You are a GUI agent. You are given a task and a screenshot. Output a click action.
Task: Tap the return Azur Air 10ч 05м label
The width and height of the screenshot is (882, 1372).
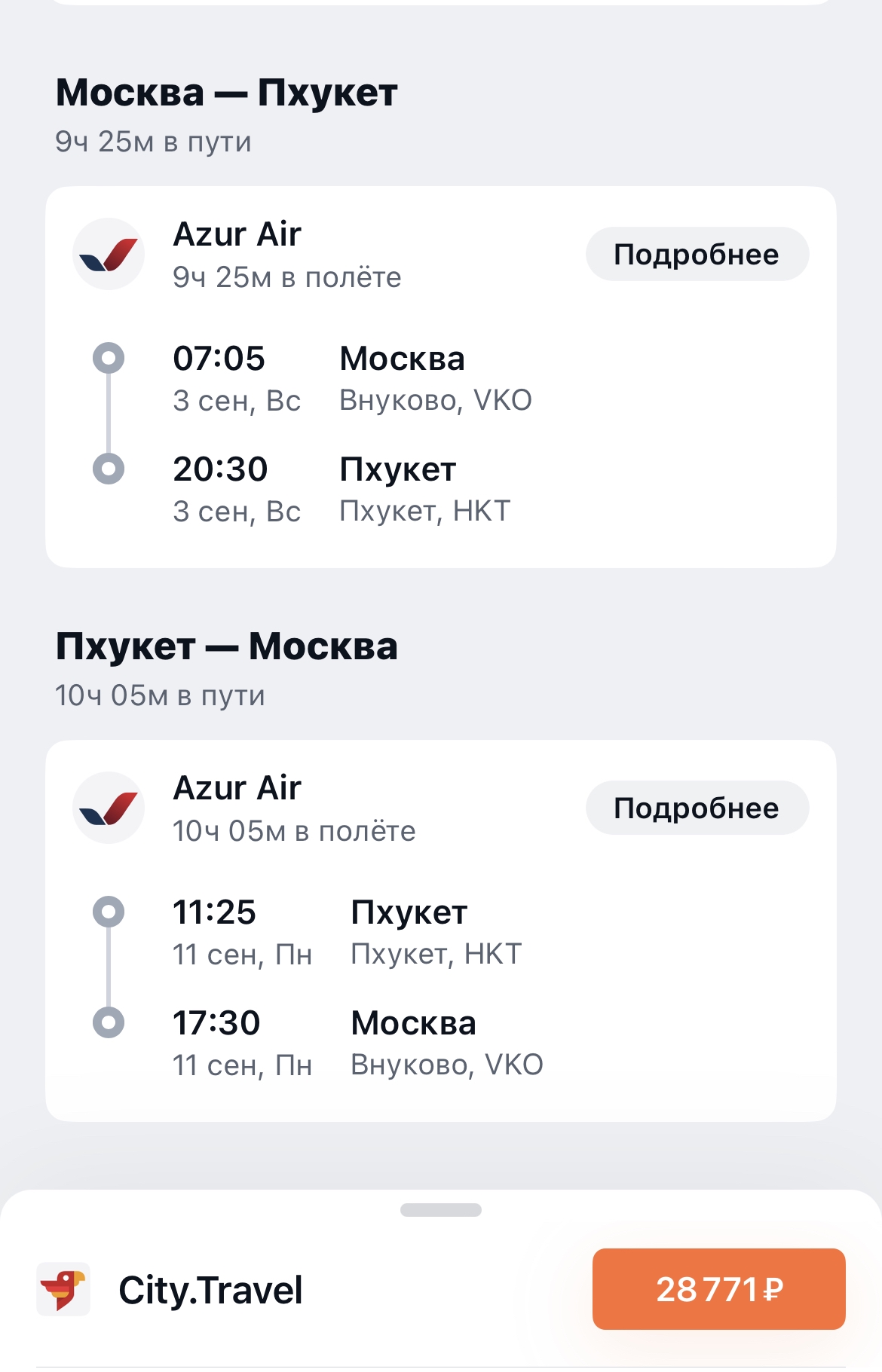294,808
